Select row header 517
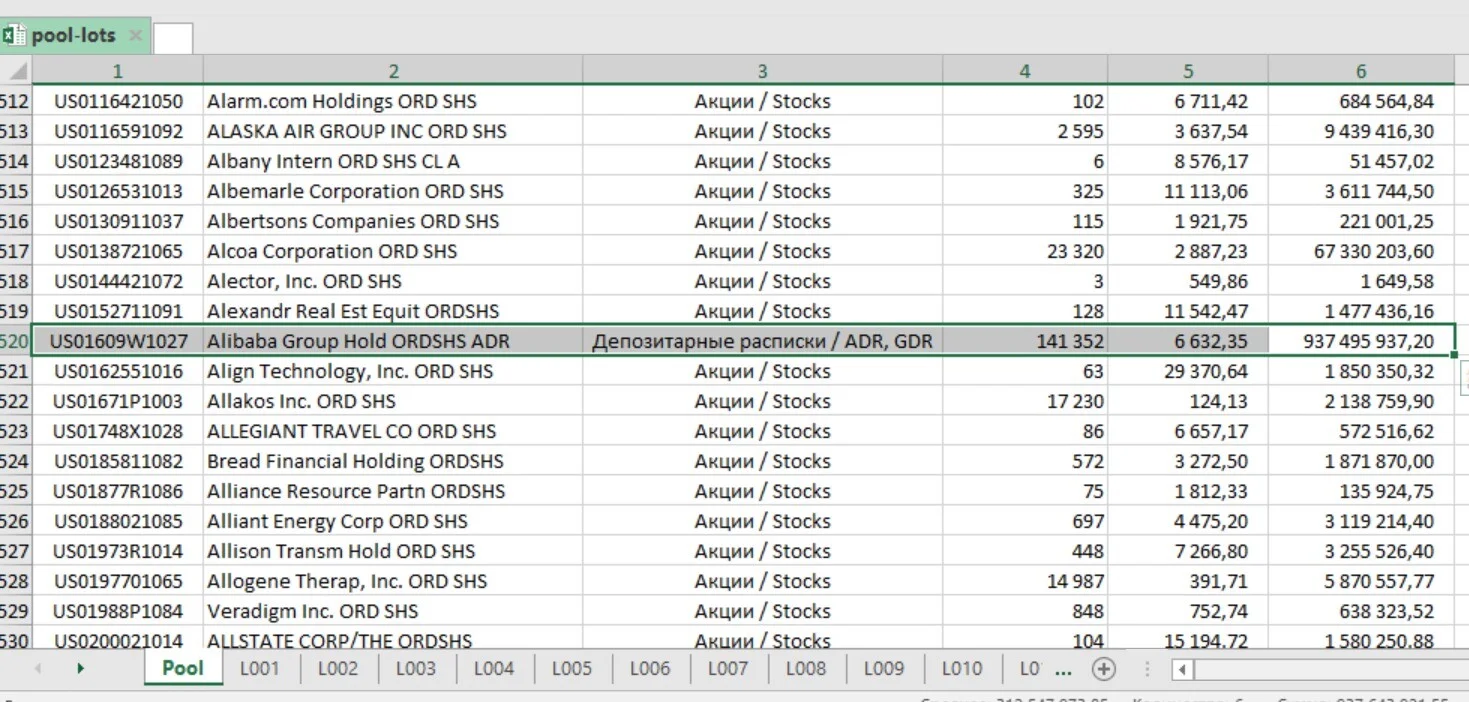This screenshot has width=1469, height=702. (x=16, y=251)
